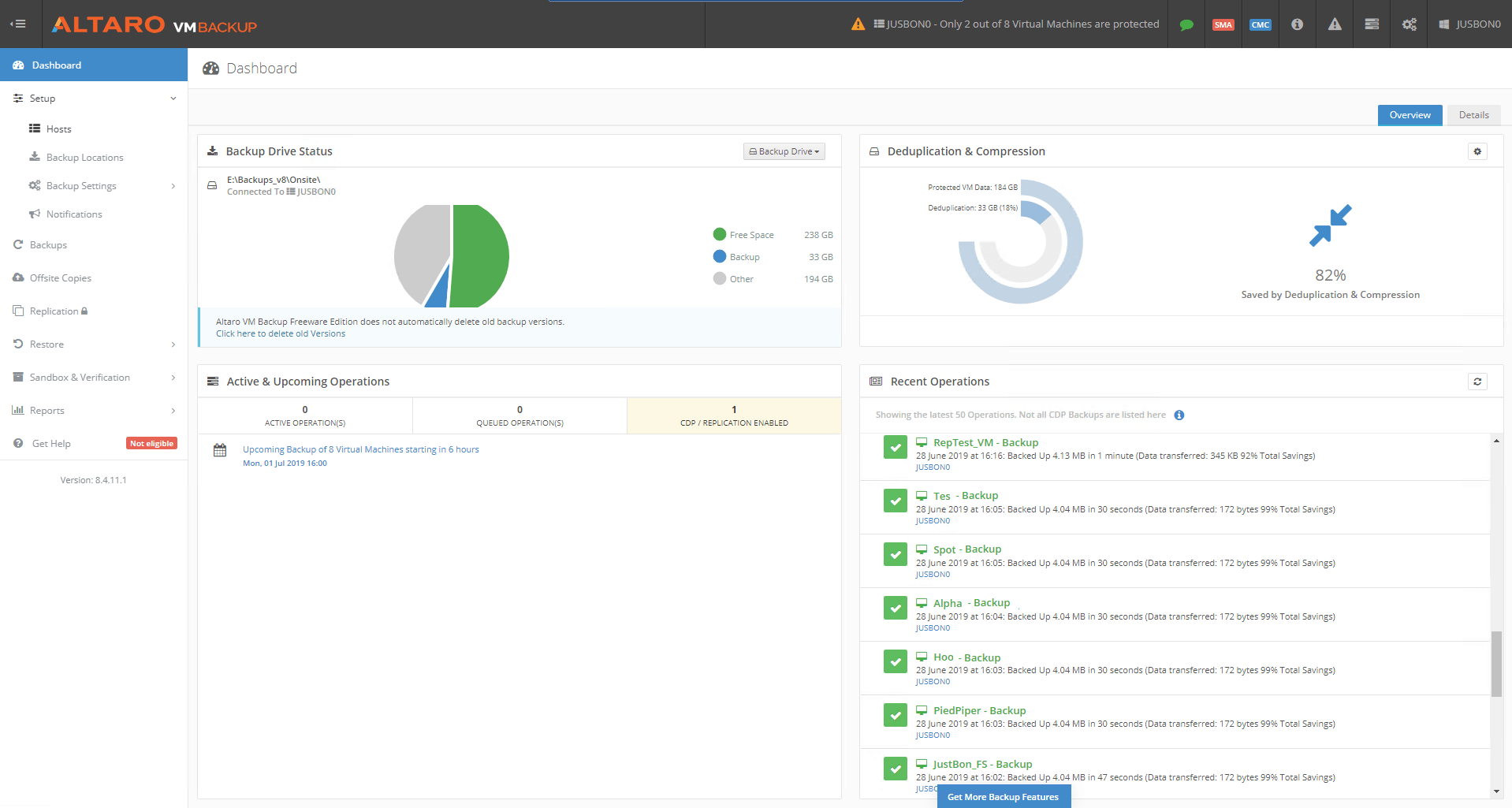
Task: Click the monitor icon next to Alpha backup
Action: click(x=921, y=603)
